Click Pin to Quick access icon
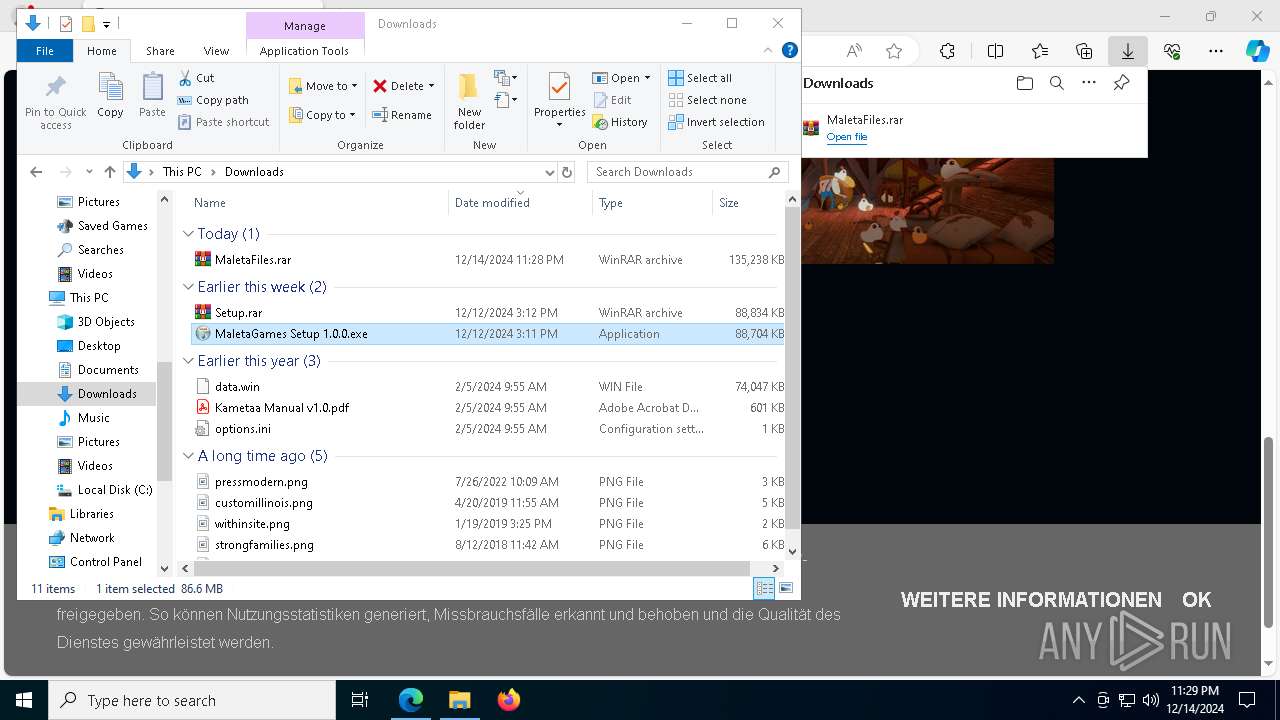 [x=56, y=100]
